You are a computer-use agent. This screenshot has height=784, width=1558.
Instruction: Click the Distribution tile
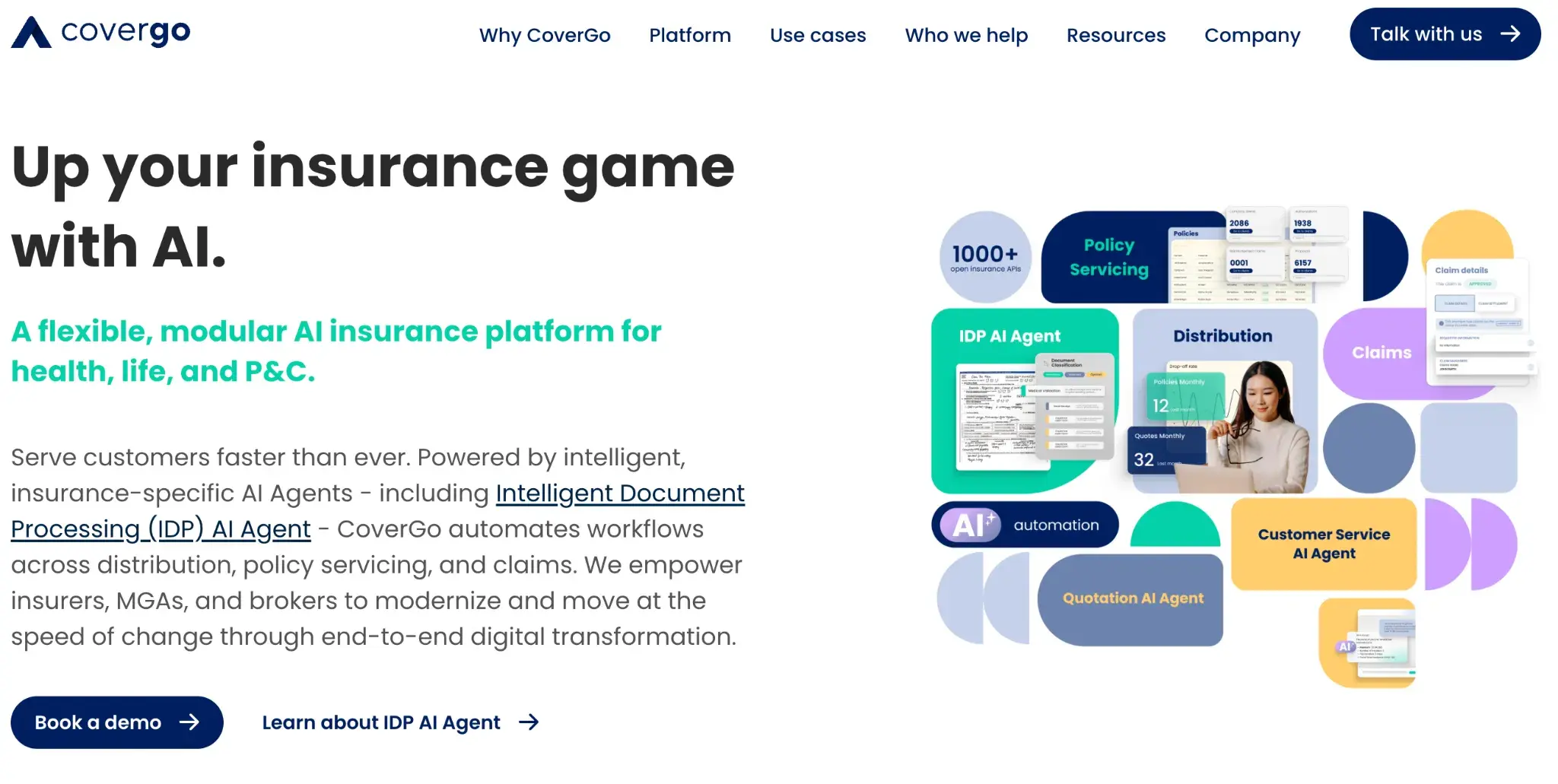click(1223, 335)
